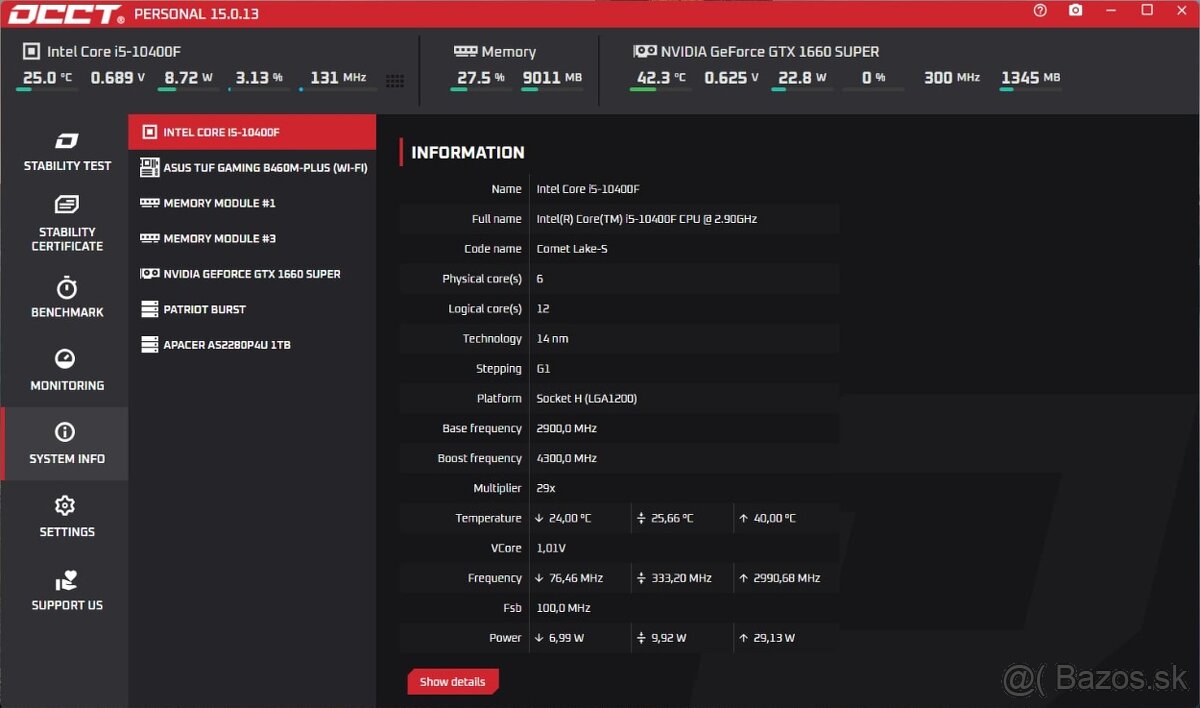This screenshot has height=708, width=1200.
Task: Select ASUS TUF Gaming B460M-PLUS motherboard entry
Action: point(252,168)
